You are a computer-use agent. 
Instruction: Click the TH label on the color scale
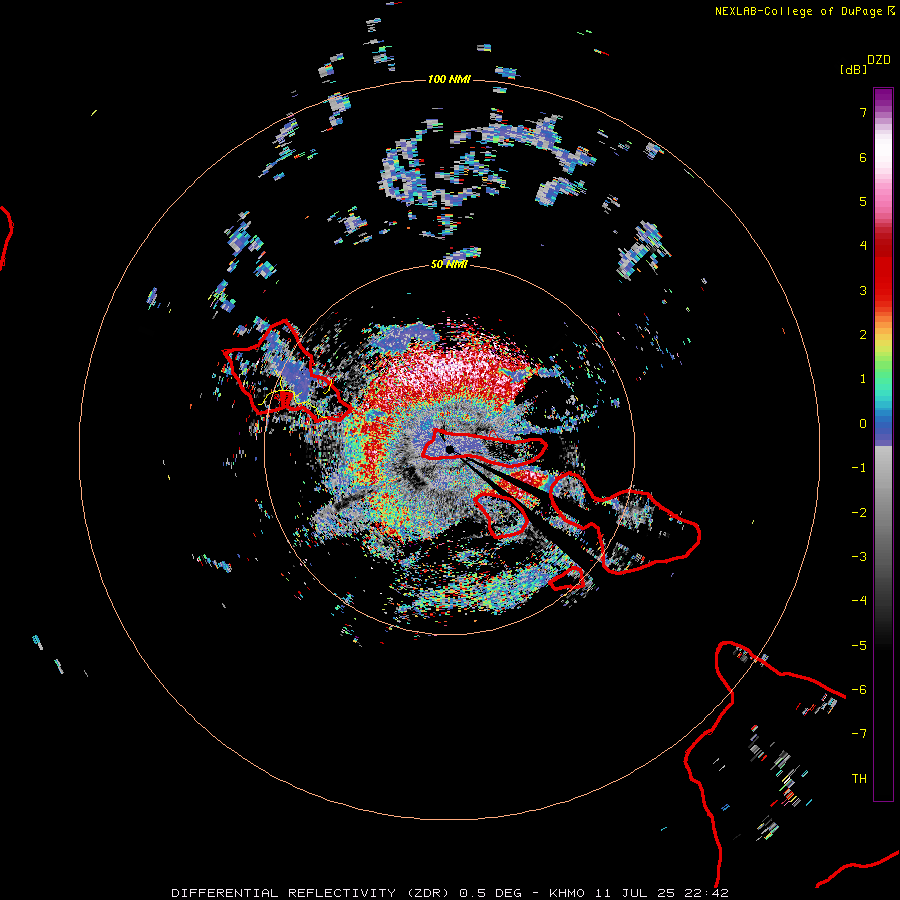click(x=859, y=779)
